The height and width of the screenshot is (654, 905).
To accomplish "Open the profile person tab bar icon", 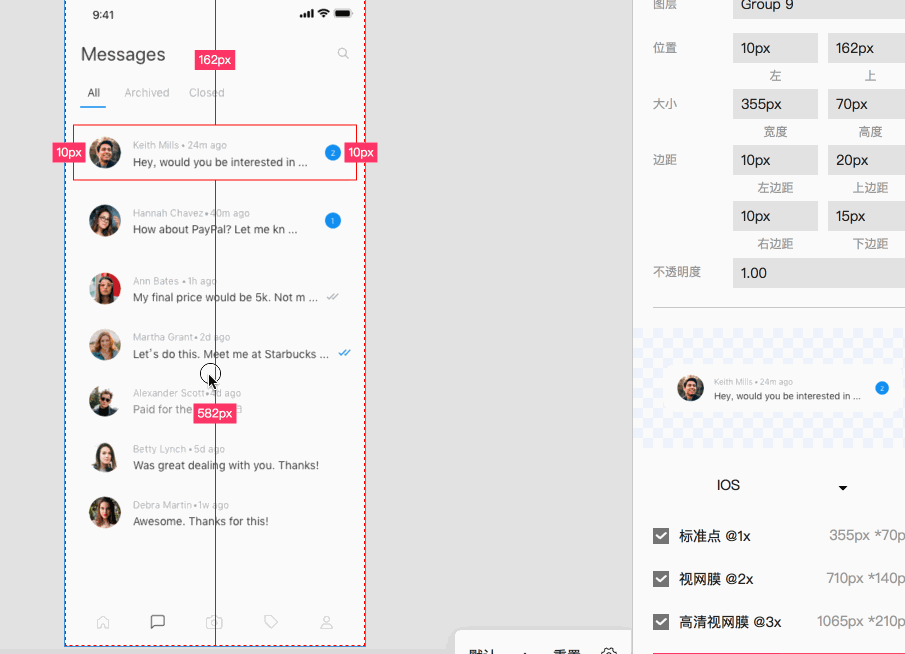I will tap(327, 622).
